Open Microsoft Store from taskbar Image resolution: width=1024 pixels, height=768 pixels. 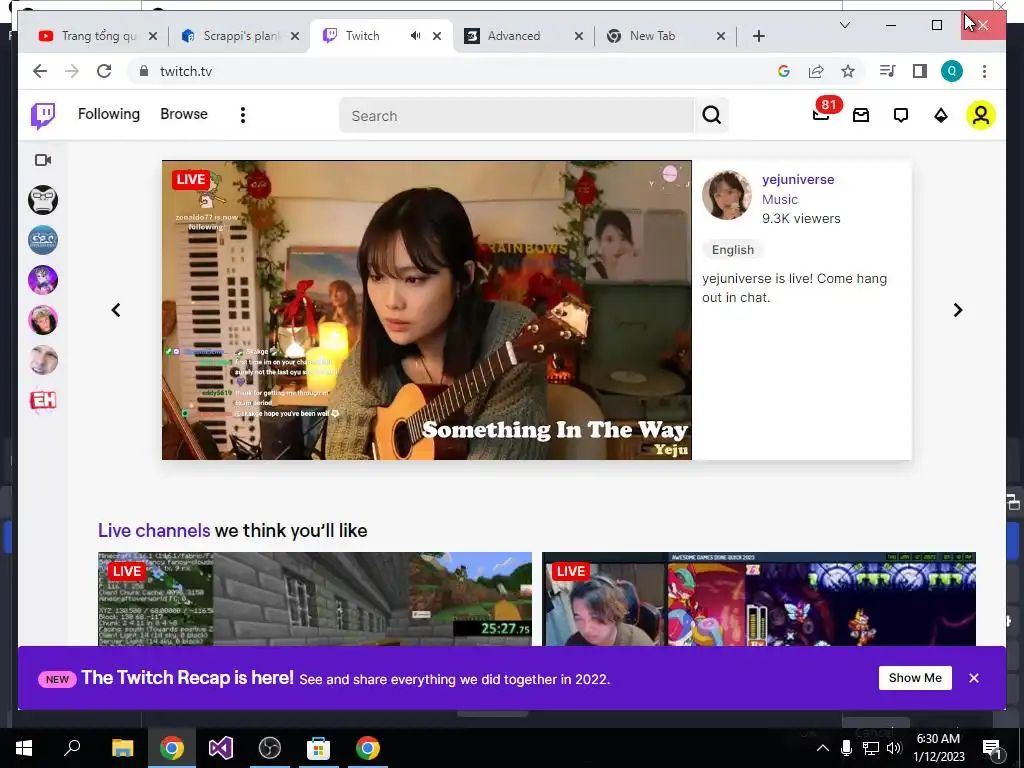[x=319, y=748]
